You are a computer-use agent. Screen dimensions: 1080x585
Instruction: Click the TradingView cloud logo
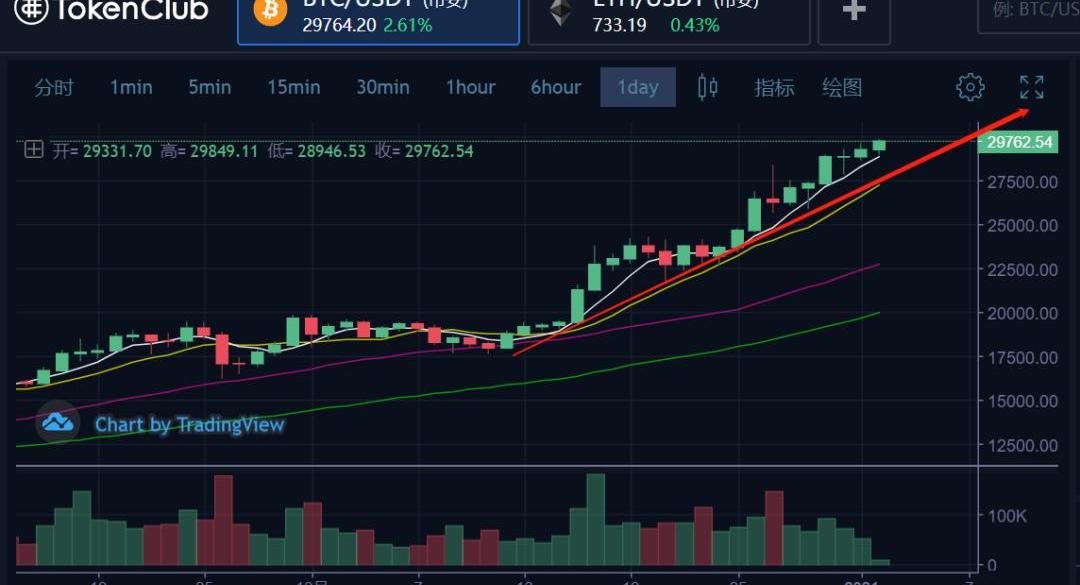[x=58, y=423]
